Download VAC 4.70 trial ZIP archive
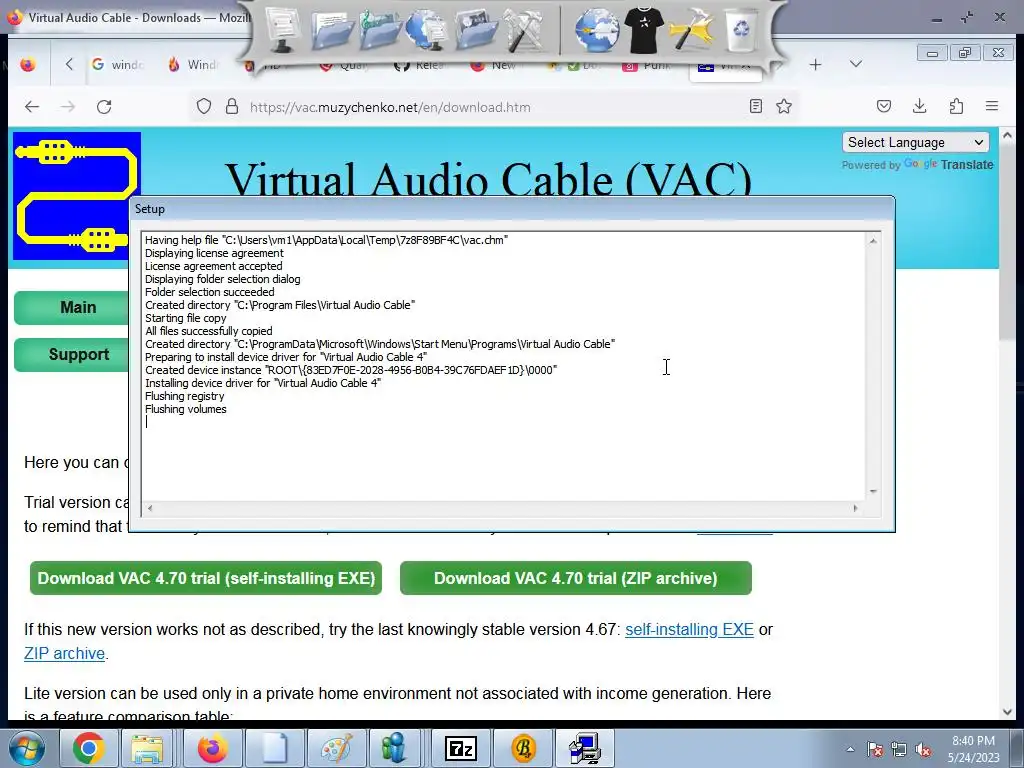Screen dimensions: 1024x768 pos(575,578)
